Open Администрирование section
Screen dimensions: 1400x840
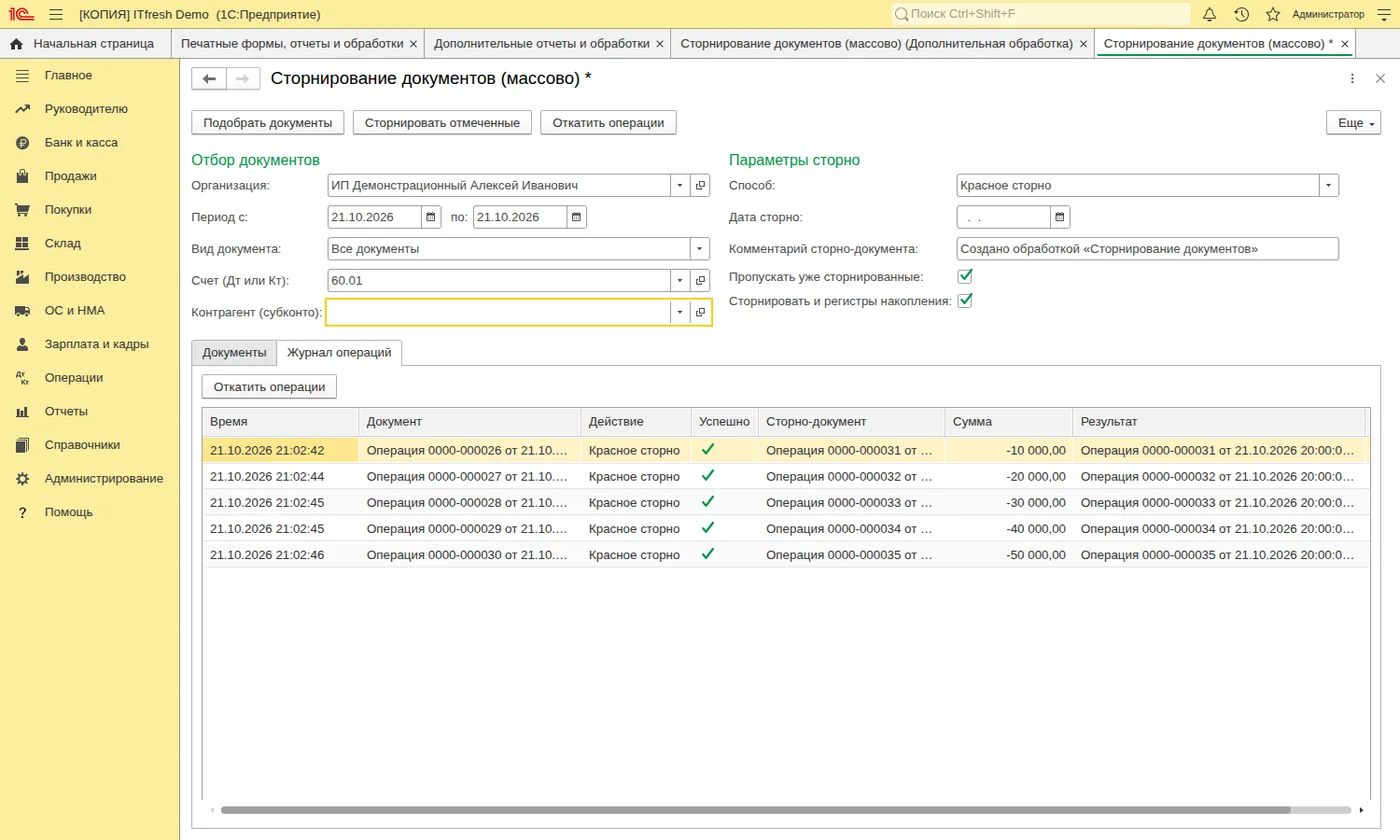click(x=104, y=479)
